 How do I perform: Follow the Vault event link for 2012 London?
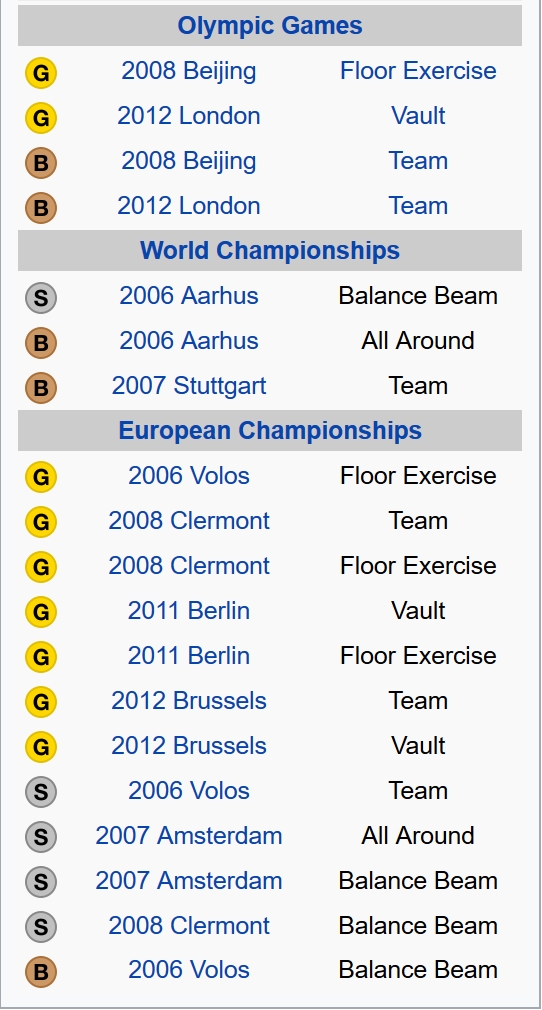pyautogui.click(x=418, y=116)
